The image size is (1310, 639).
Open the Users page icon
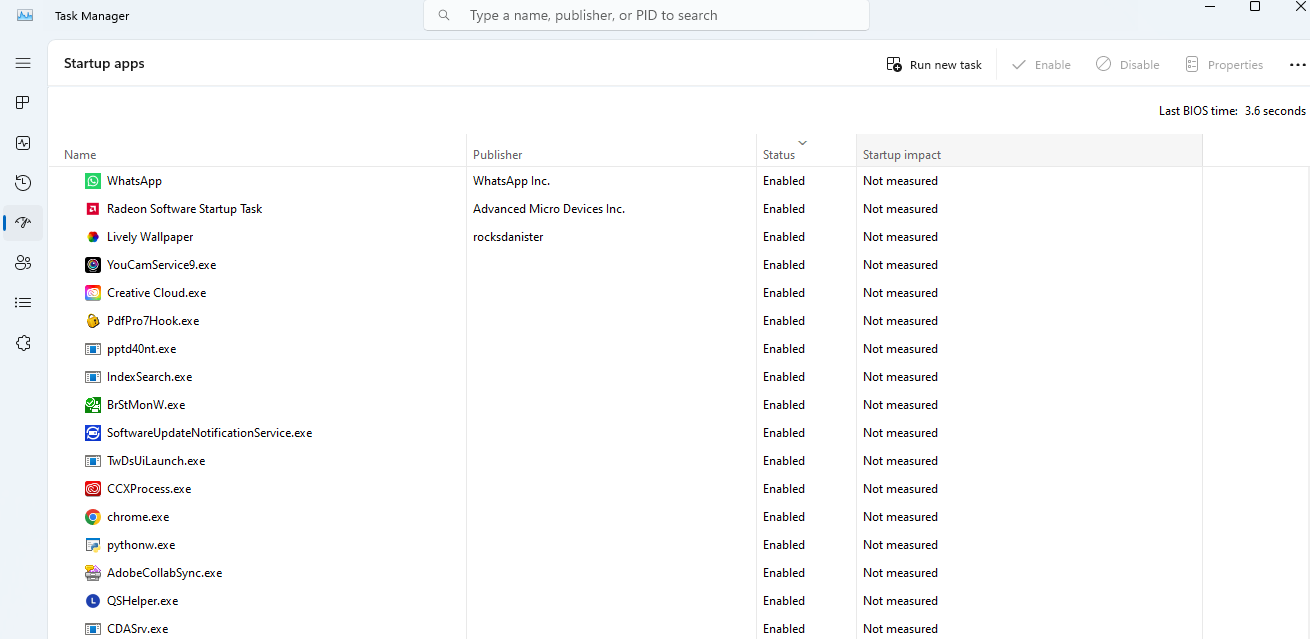tap(23, 263)
